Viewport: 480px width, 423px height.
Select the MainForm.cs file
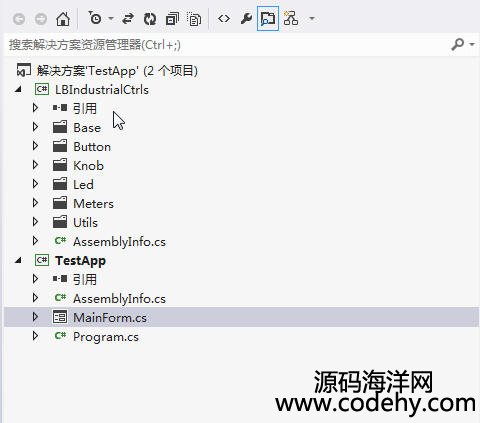pyautogui.click(x=110, y=317)
